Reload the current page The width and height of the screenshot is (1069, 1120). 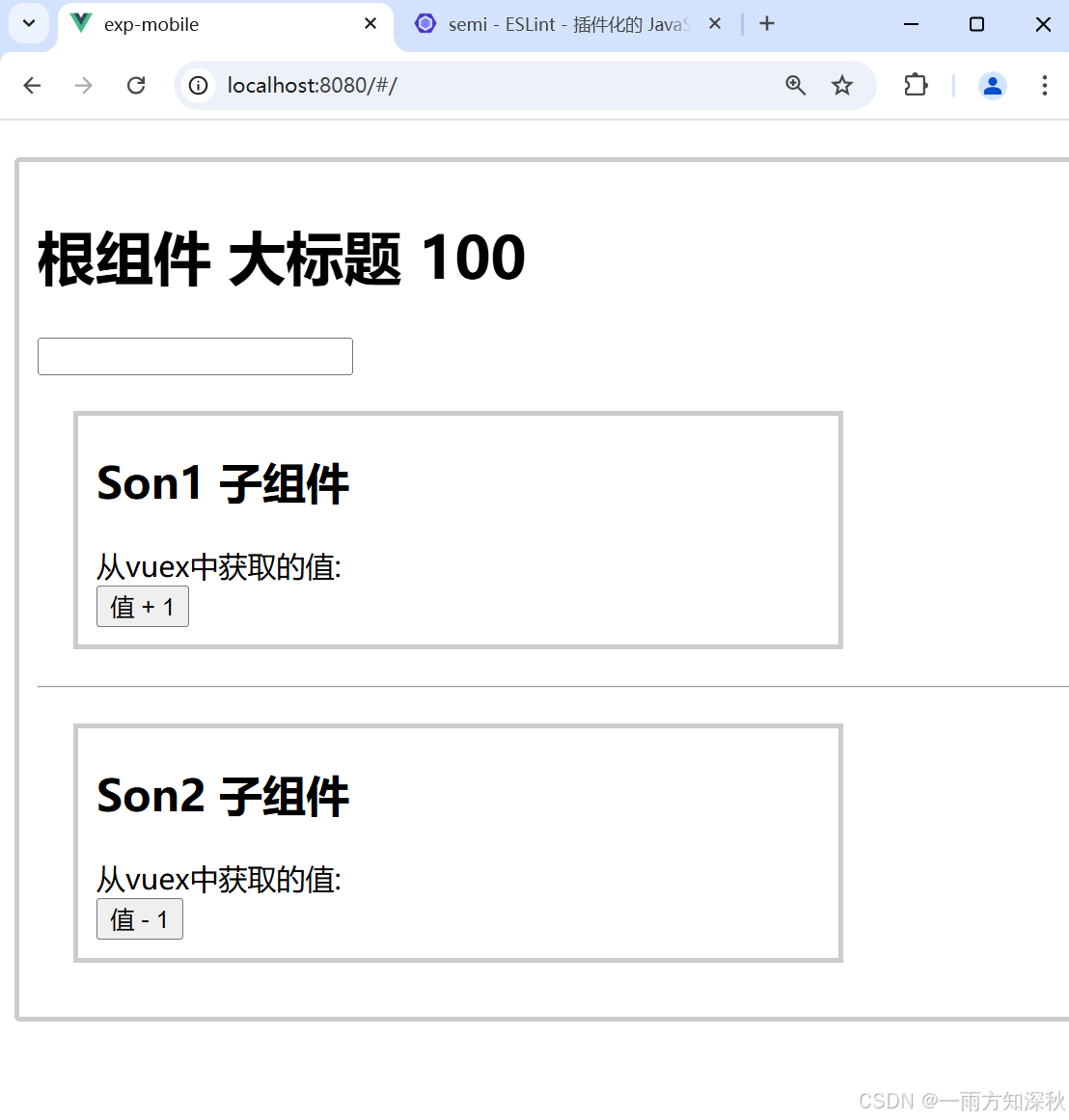point(136,86)
